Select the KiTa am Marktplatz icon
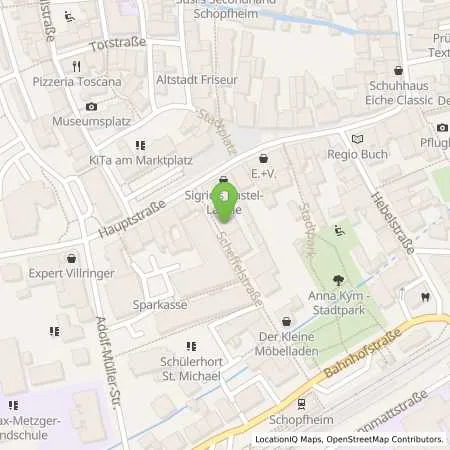The width and height of the screenshot is (450, 450). pyautogui.click(x=141, y=145)
